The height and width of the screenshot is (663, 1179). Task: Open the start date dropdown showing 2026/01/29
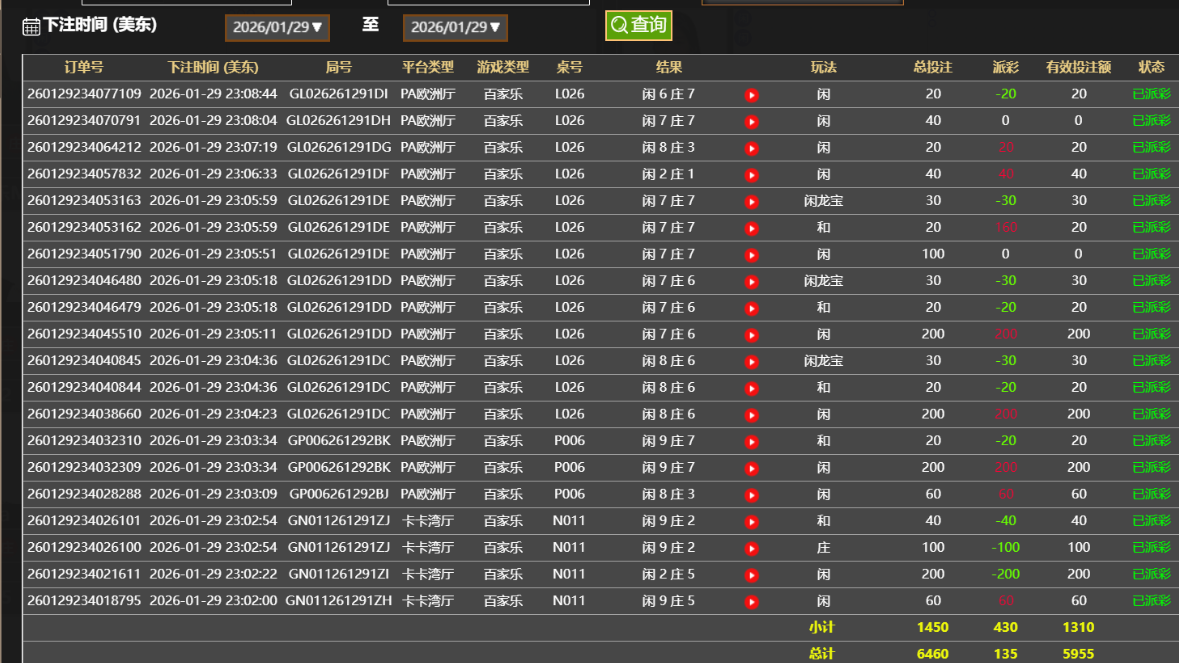(277, 27)
